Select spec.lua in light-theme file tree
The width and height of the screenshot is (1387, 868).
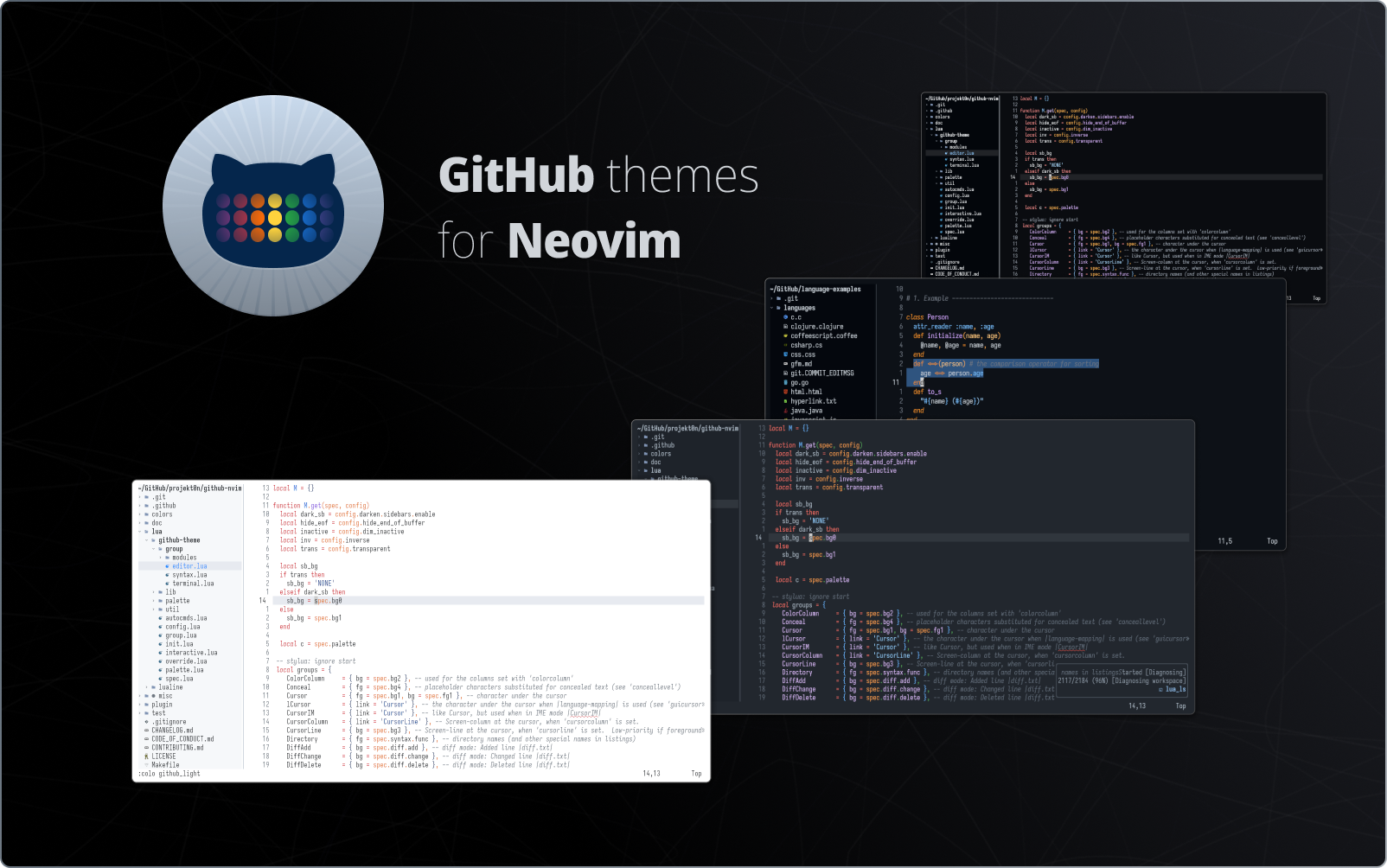coord(179,679)
